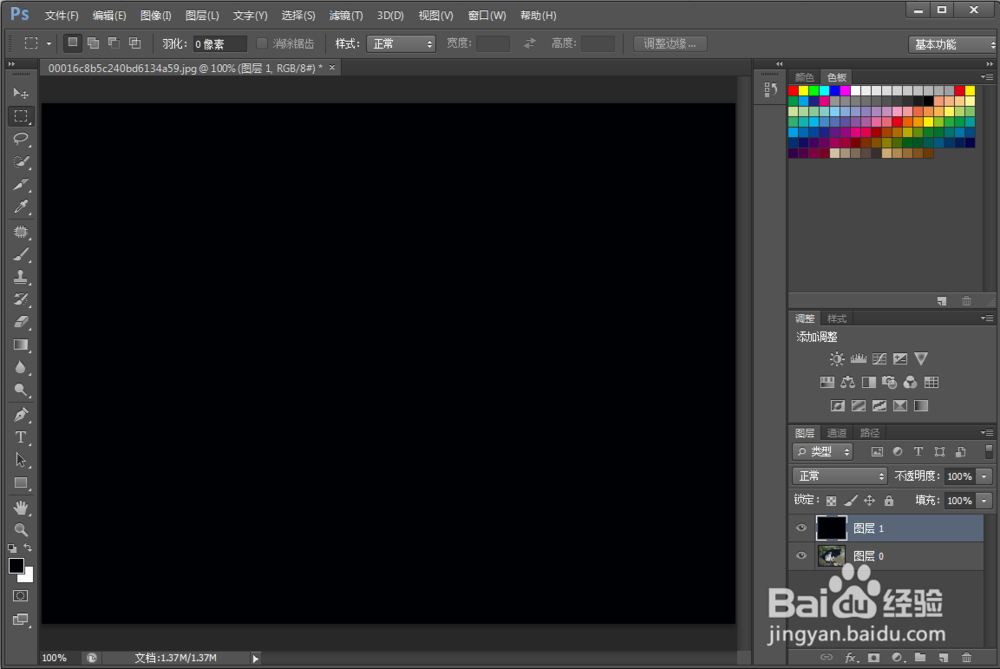This screenshot has width=1000, height=669.
Task: Click the 羽化 feather input field
Action: tap(220, 44)
